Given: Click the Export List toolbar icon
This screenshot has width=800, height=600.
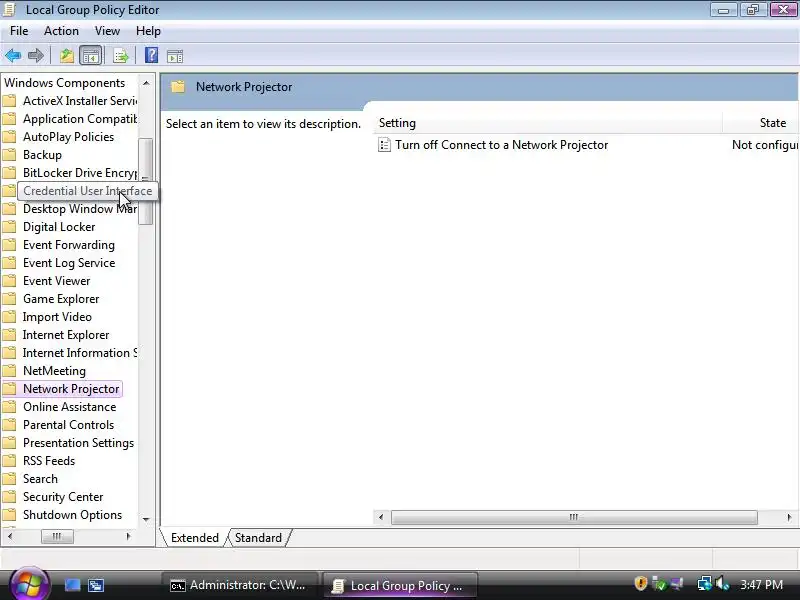Looking at the screenshot, I should [x=121, y=56].
